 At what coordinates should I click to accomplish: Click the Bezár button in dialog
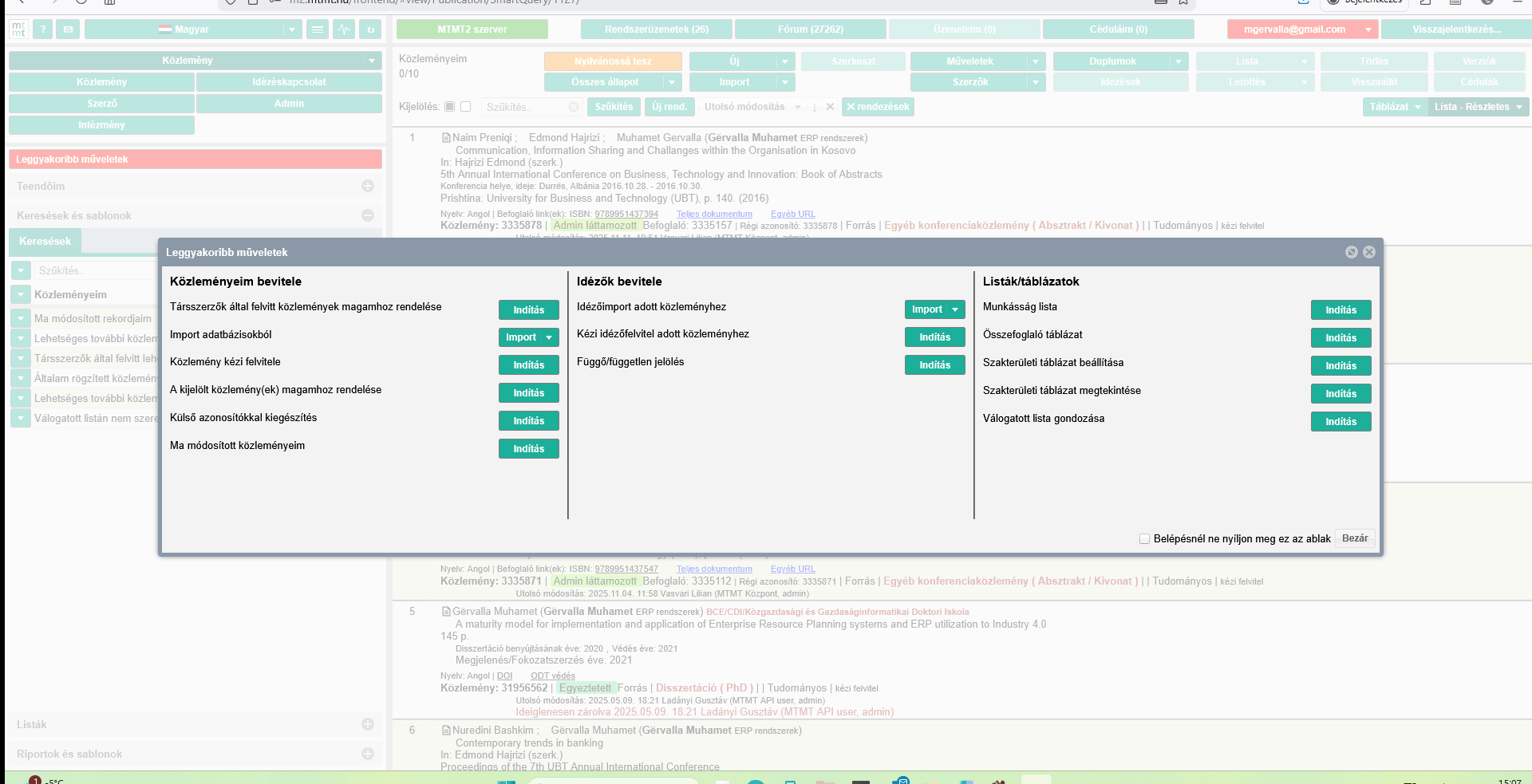click(x=1354, y=538)
